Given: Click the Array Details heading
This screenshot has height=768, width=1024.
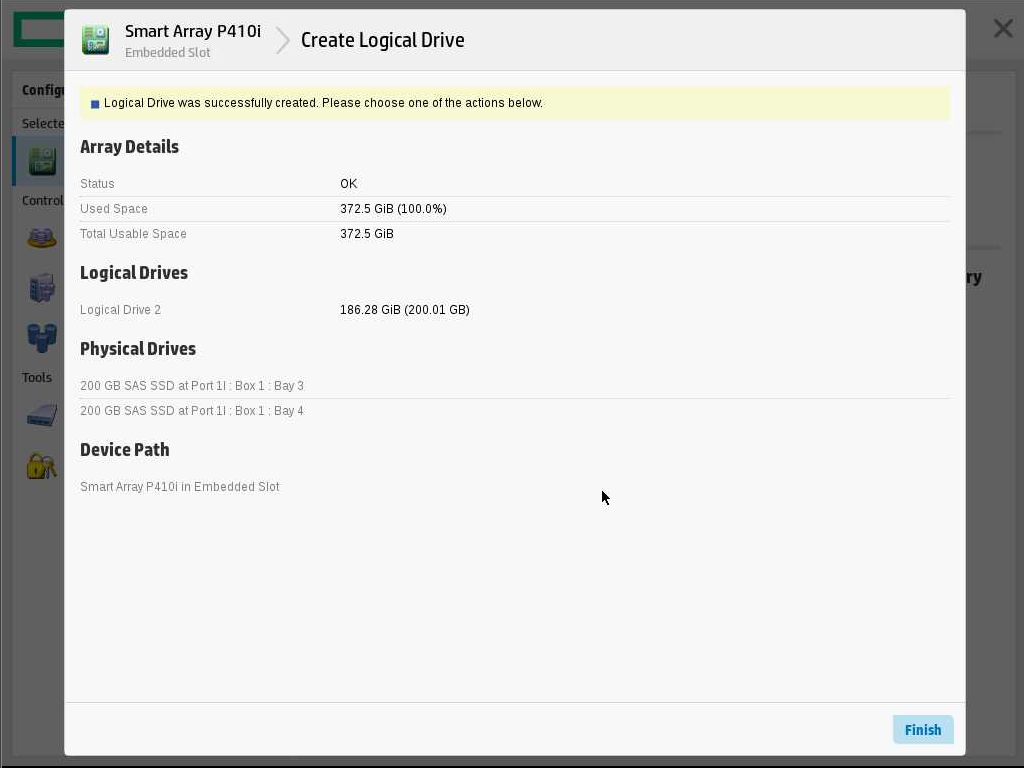Looking at the screenshot, I should (129, 147).
